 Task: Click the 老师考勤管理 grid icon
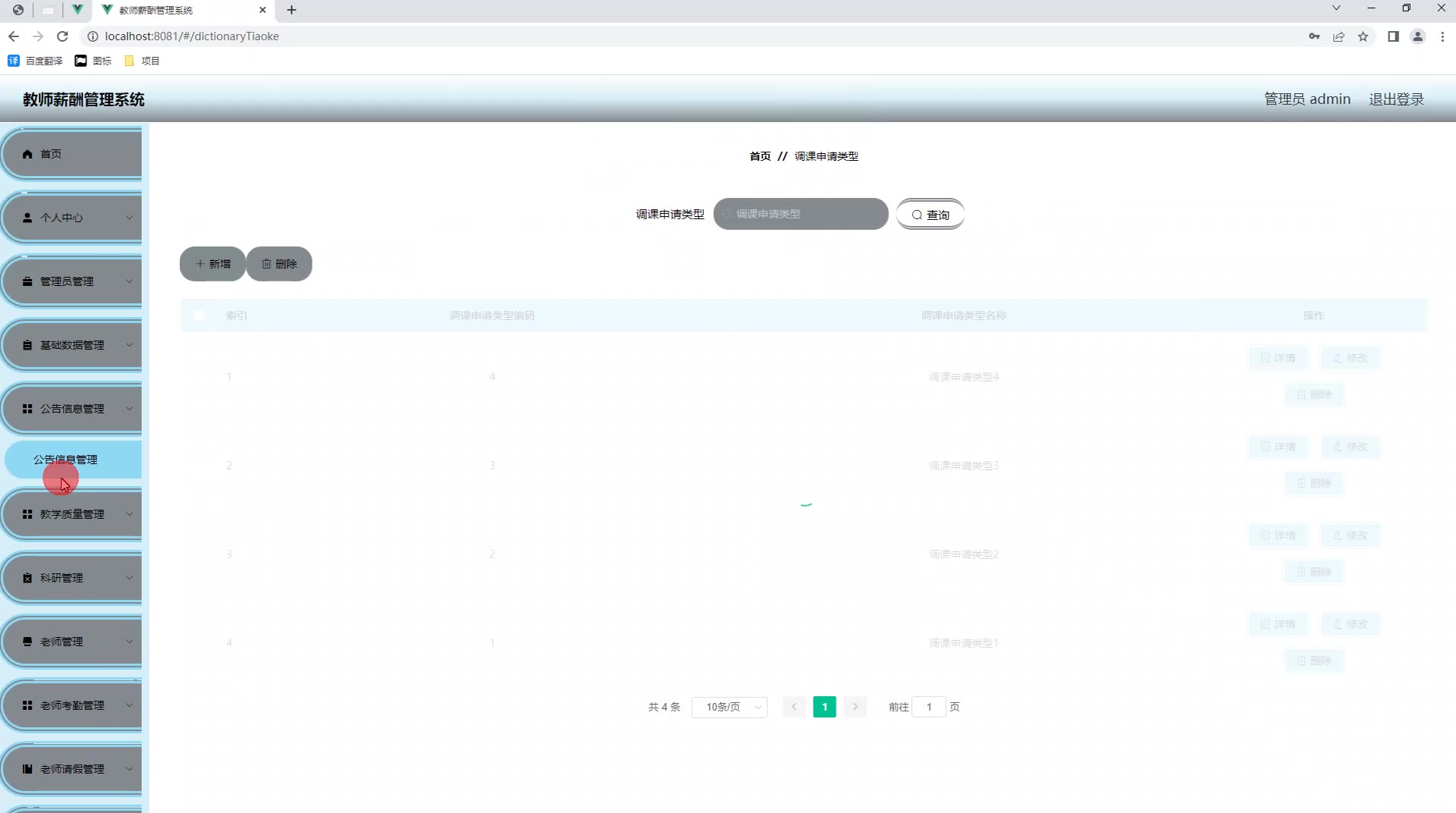[x=27, y=705]
